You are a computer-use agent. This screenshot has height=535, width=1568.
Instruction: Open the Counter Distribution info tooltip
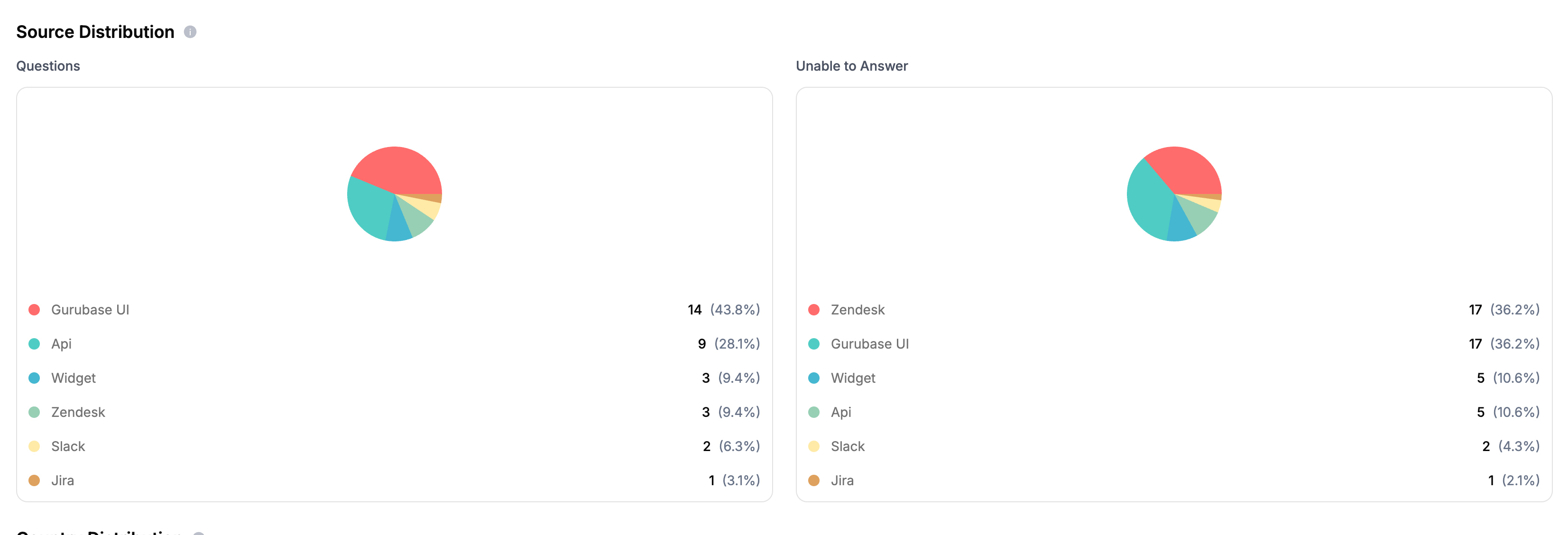click(198, 533)
